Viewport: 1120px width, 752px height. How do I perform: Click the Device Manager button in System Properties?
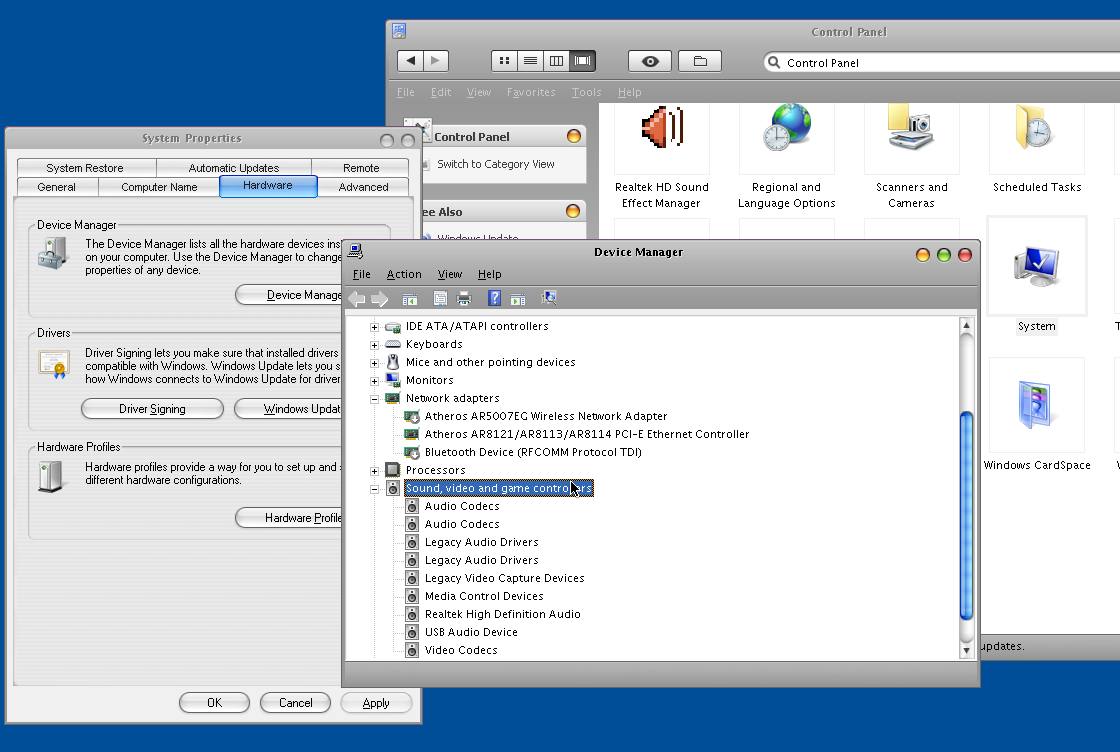coord(289,295)
